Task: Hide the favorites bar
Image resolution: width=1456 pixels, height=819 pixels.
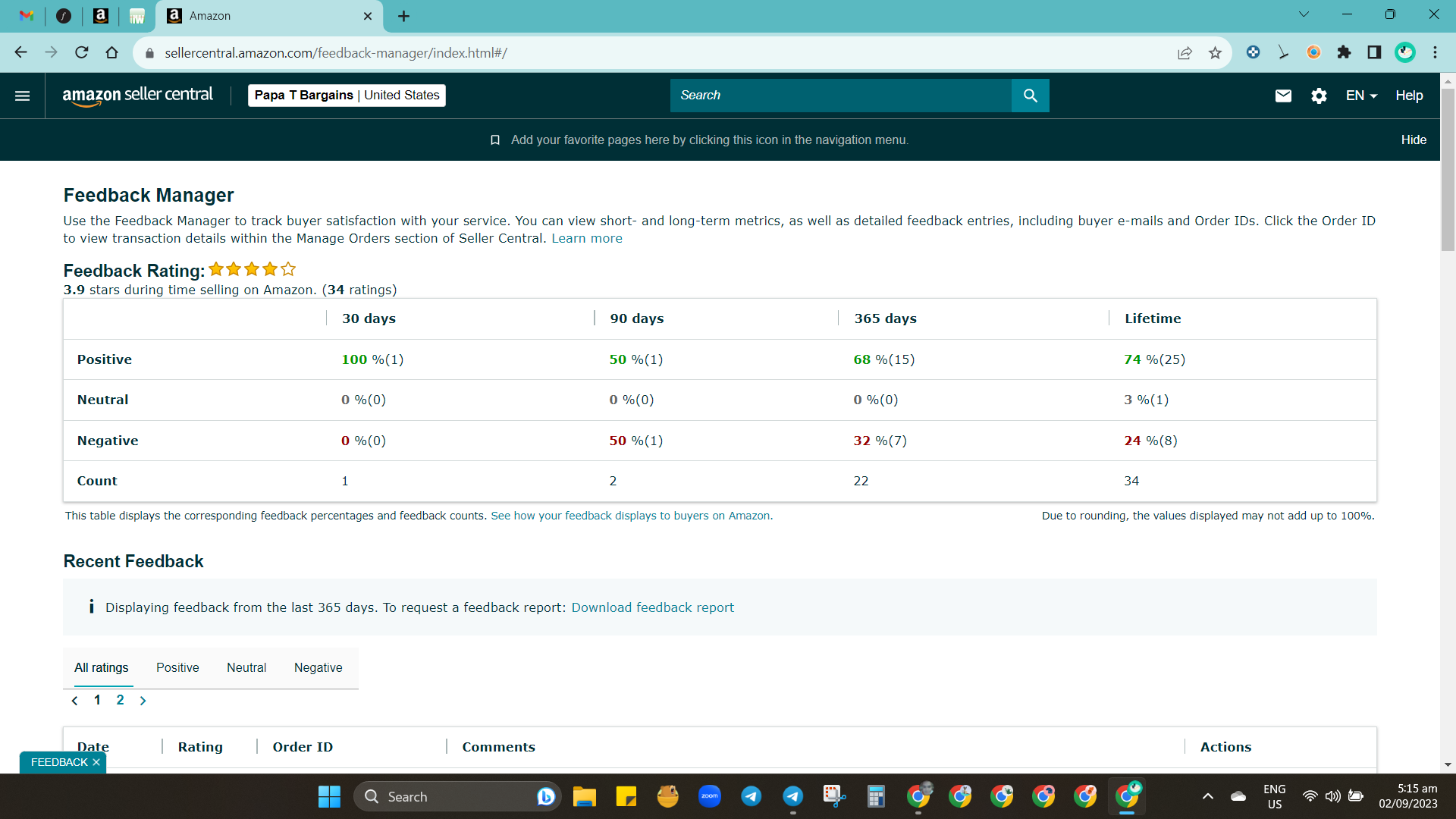Action: tap(1414, 140)
